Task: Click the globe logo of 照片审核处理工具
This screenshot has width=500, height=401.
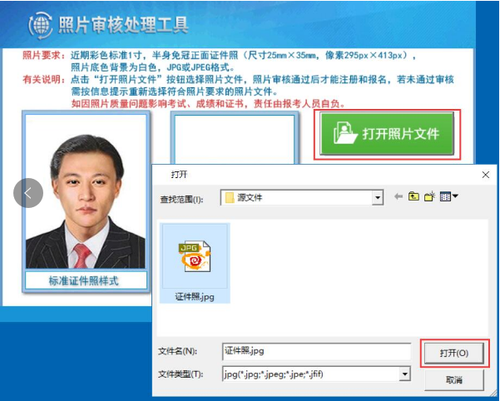Action: (41, 25)
